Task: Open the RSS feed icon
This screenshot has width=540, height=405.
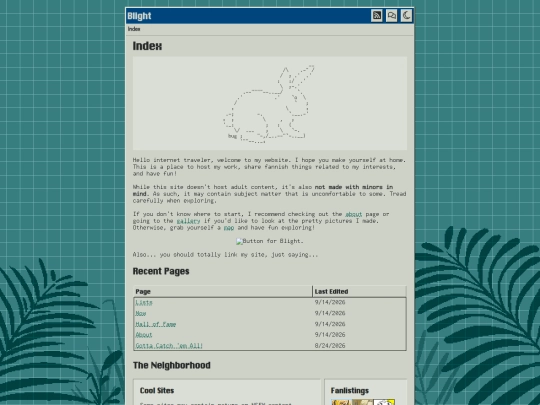Action: click(377, 15)
